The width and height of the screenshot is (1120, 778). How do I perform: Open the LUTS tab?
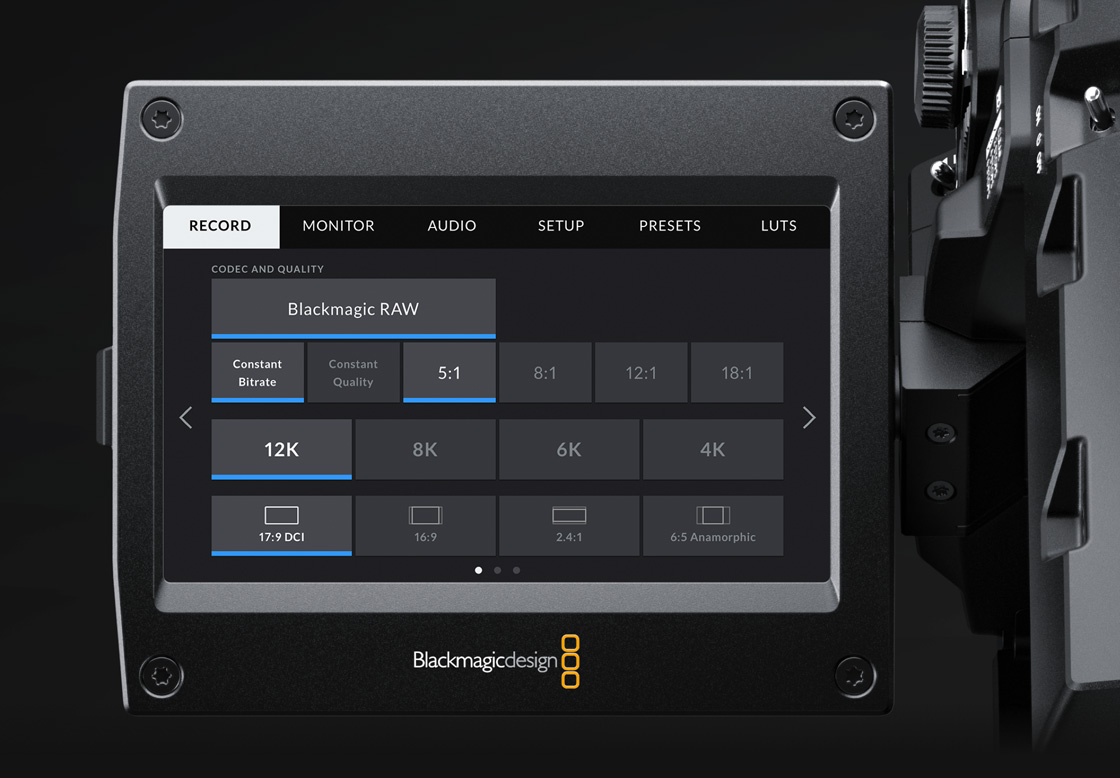[x=778, y=226]
